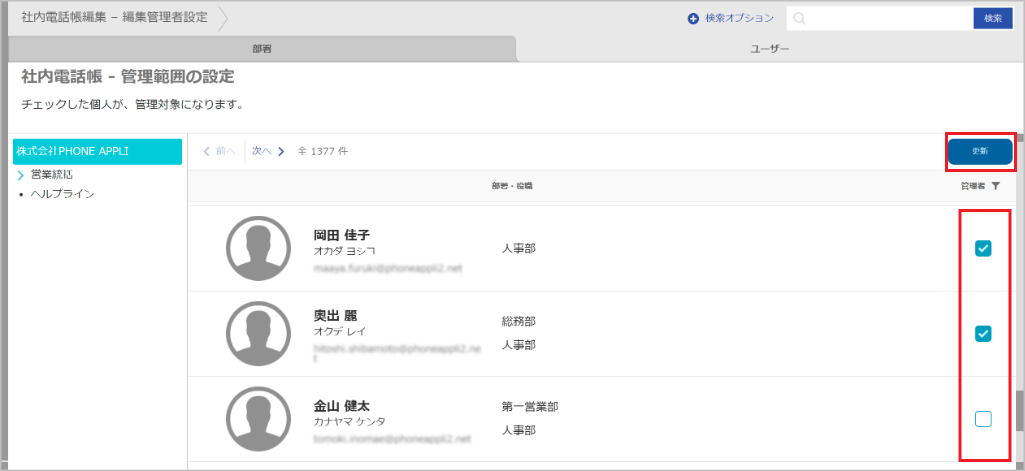Click the vertical scrollbar thumb
The height and width of the screenshot is (471, 1025).
click(1020, 410)
